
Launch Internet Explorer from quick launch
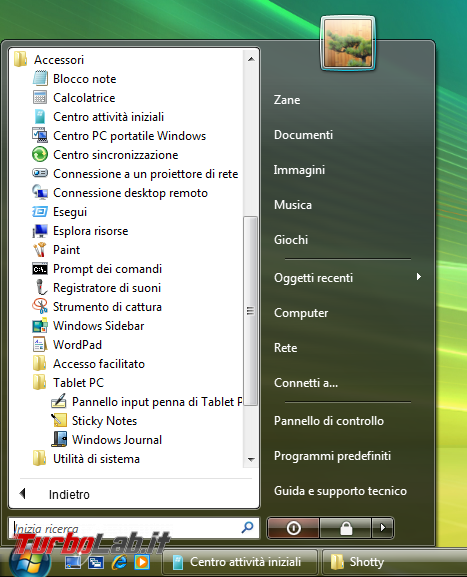[119, 562]
